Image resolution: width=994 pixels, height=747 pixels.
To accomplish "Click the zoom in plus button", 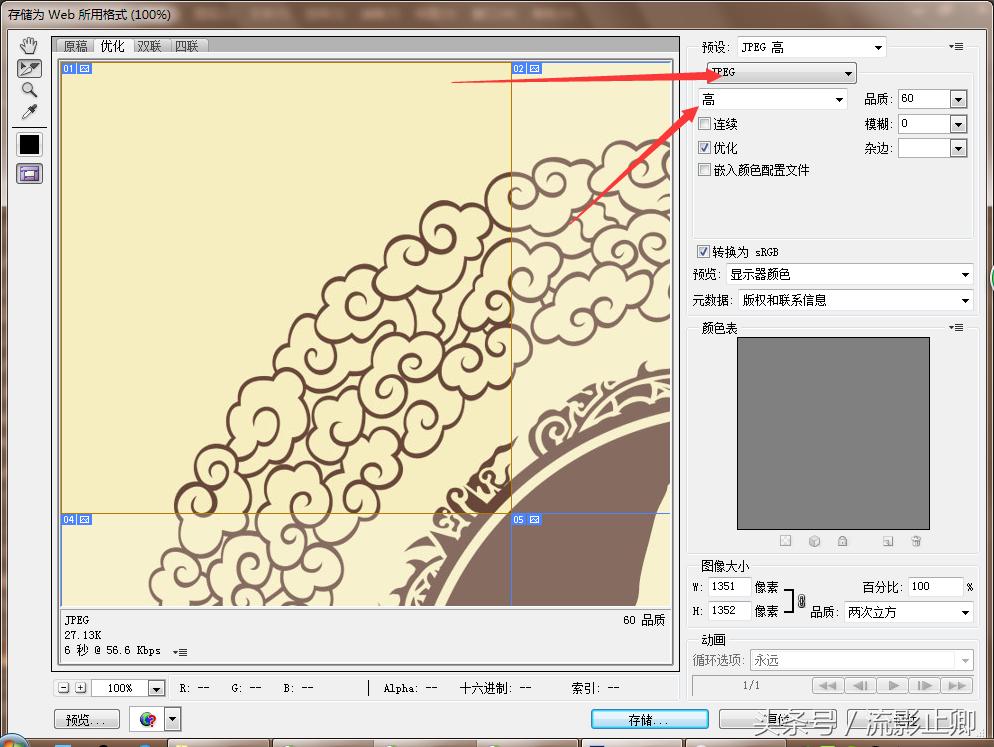I will click(x=81, y=687).
